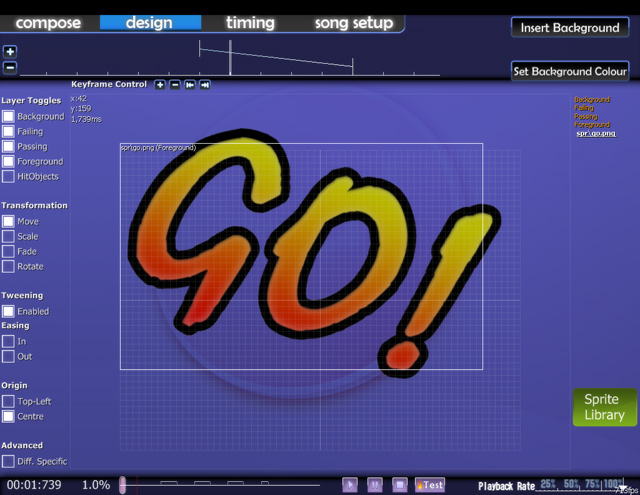Switch to the compose tab
640x495 pixels.
[48, 23]
